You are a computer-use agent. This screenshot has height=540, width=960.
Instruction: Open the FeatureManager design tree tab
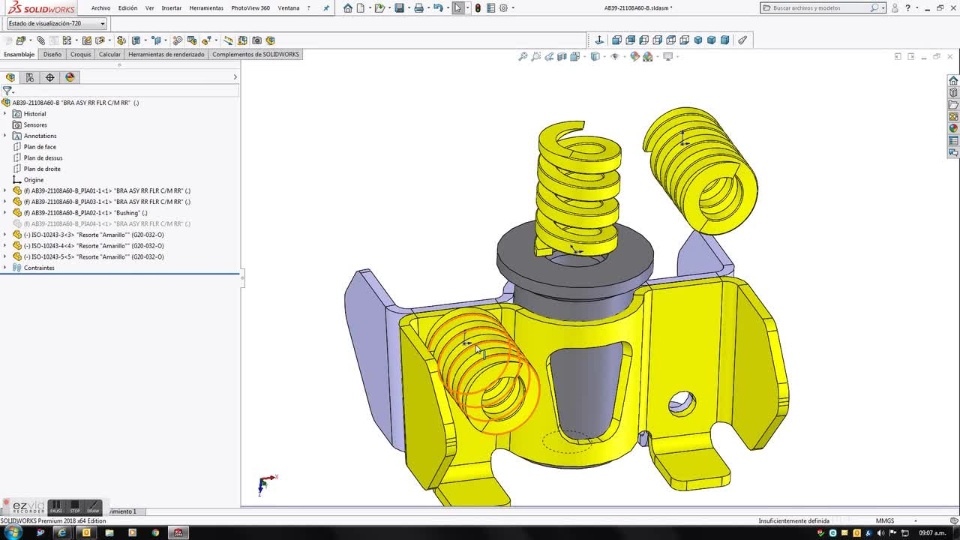[x=11, y=77]
